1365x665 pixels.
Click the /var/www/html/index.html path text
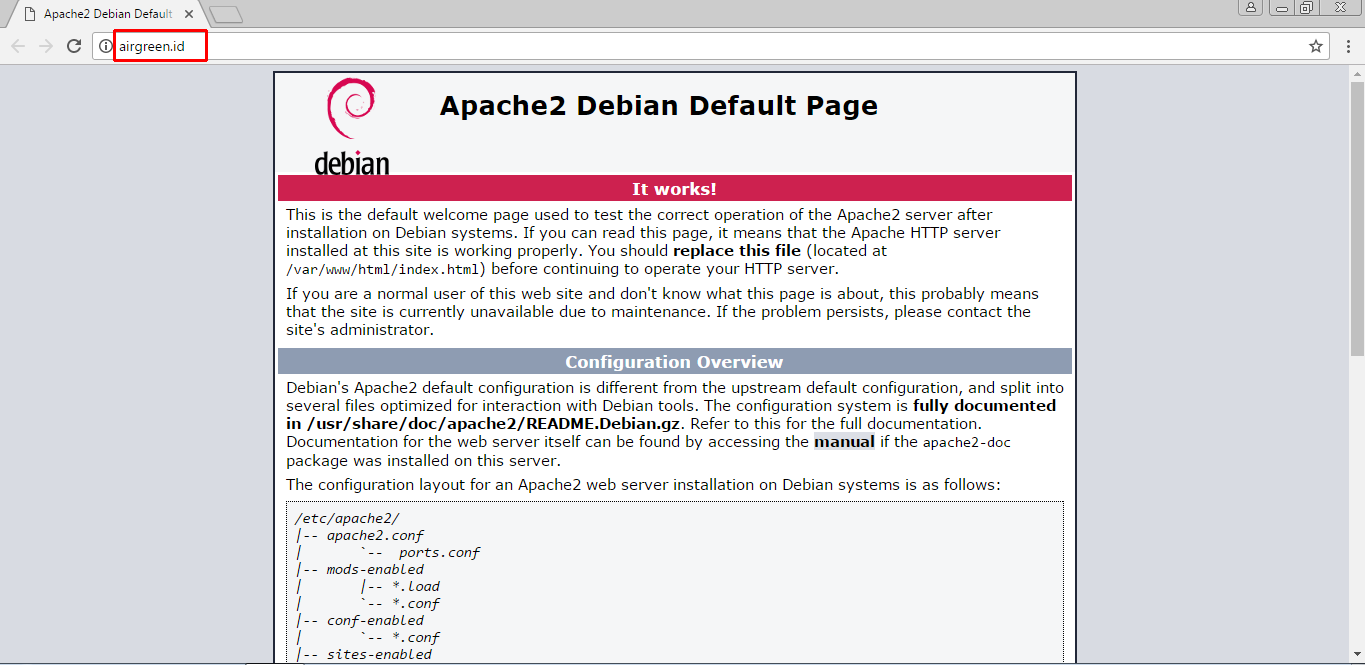[x=385, y=269]
